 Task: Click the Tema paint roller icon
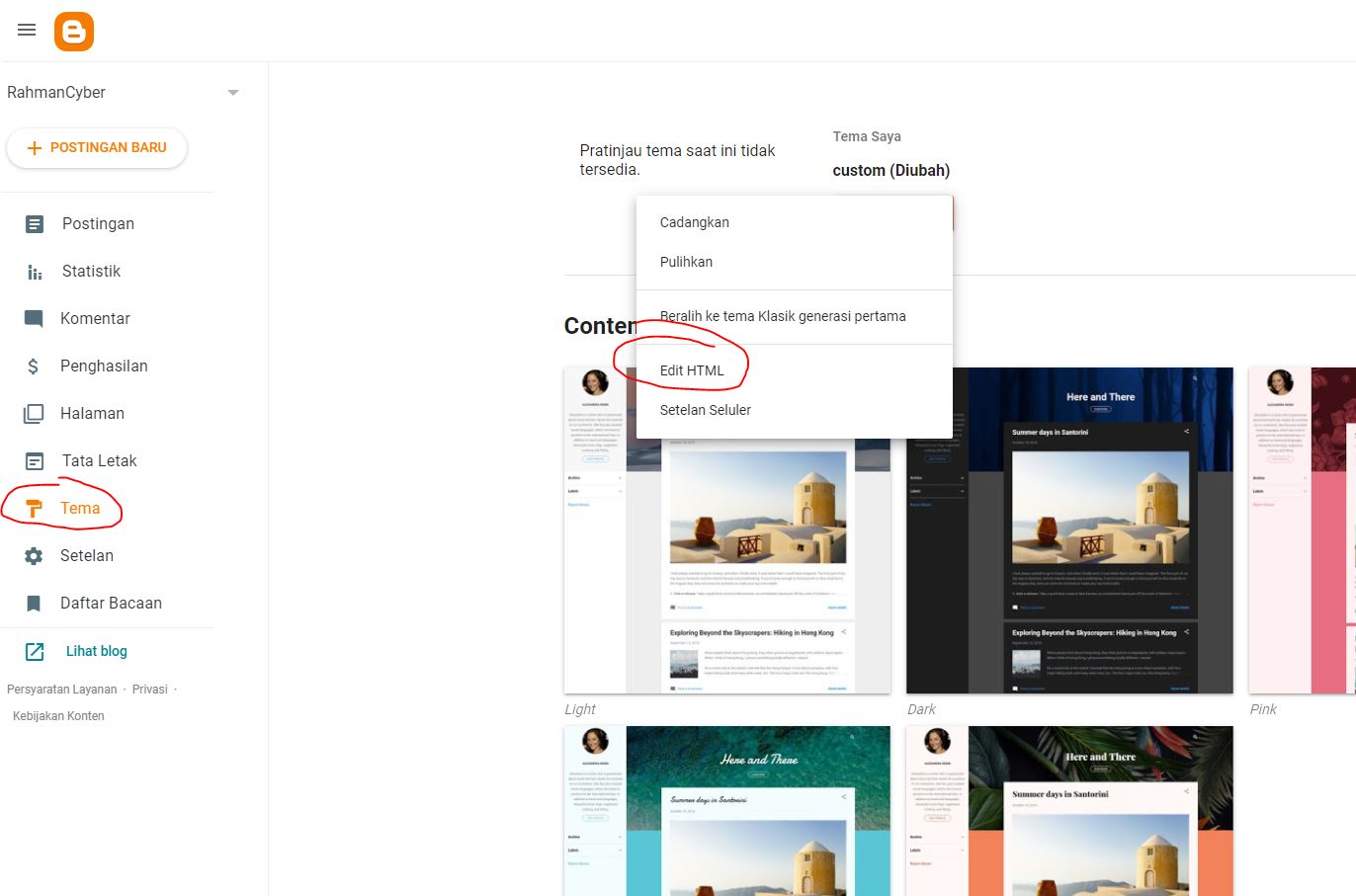34,509
